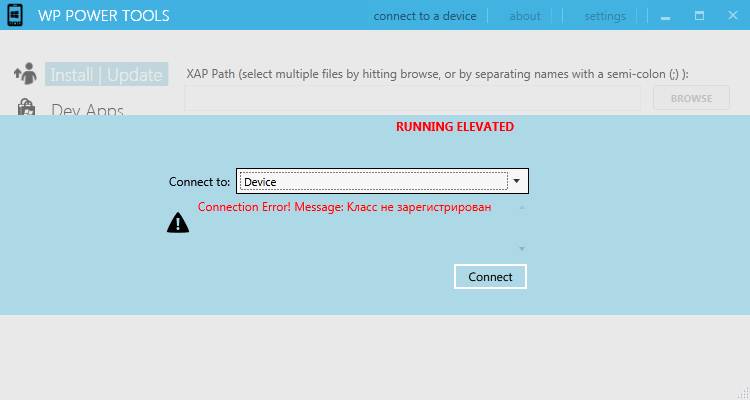Open the Connect to Device combo box
This screenshot has height=400, width=750.
382,181
